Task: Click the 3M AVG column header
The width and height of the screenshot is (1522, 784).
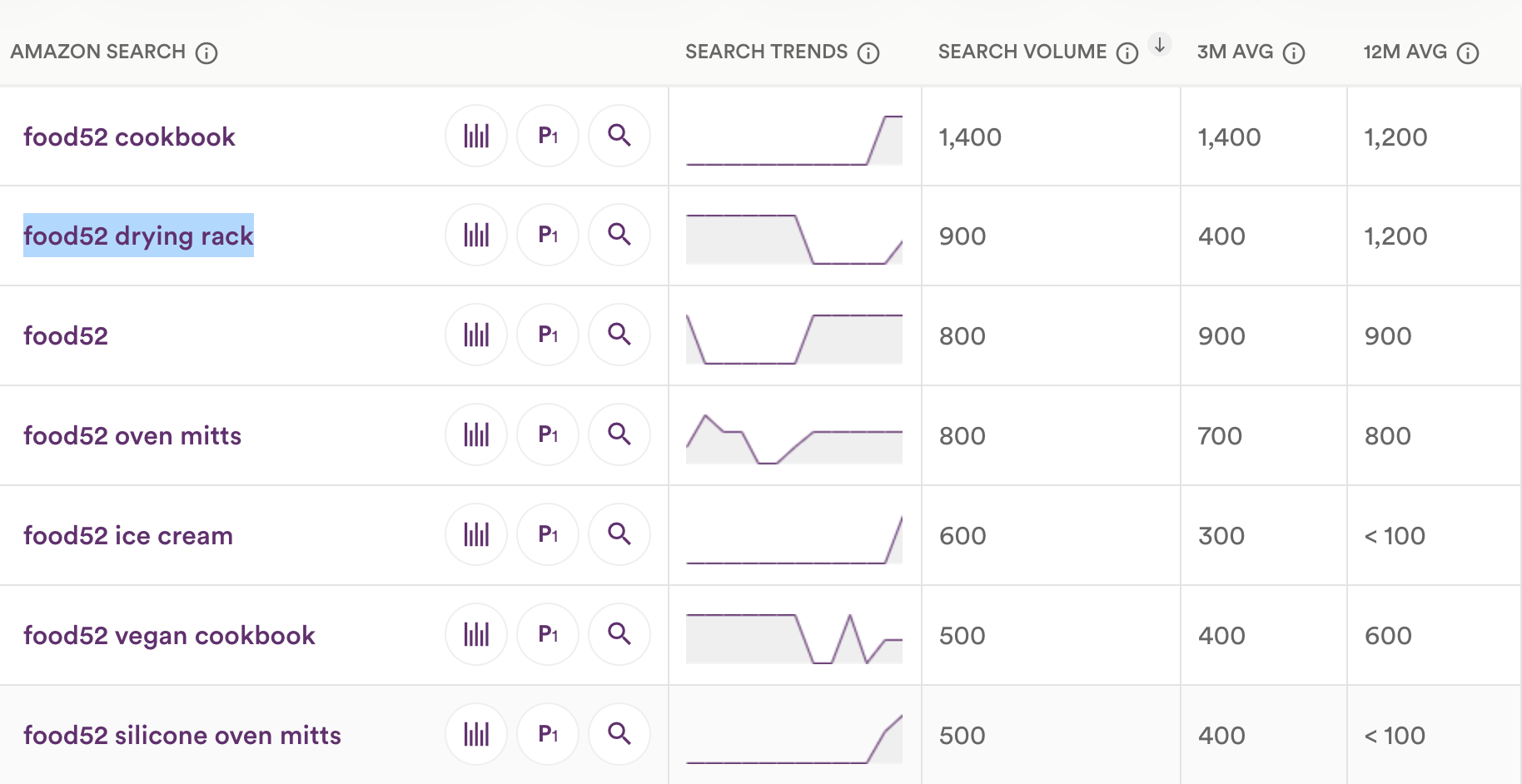Action: 1235,52
